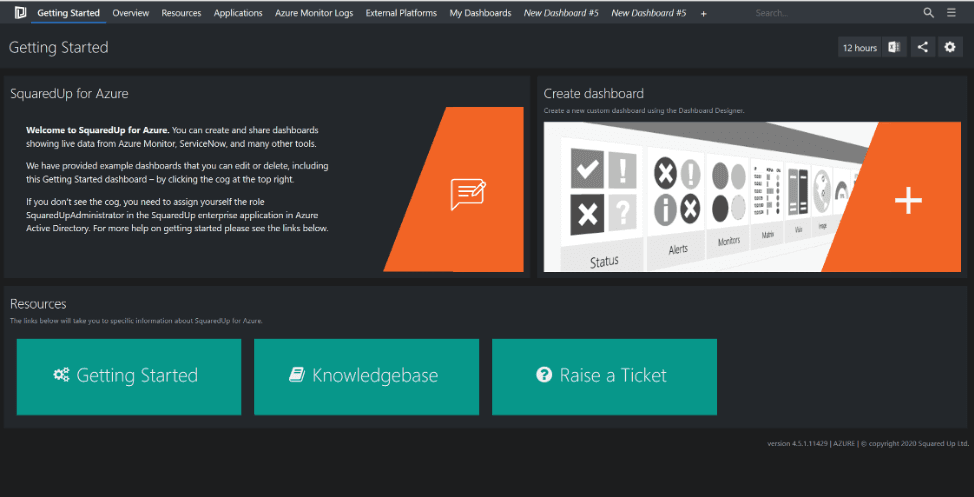Change the 12 hours timeframe
Screen dimensions: 974x497
click(860, 47)
